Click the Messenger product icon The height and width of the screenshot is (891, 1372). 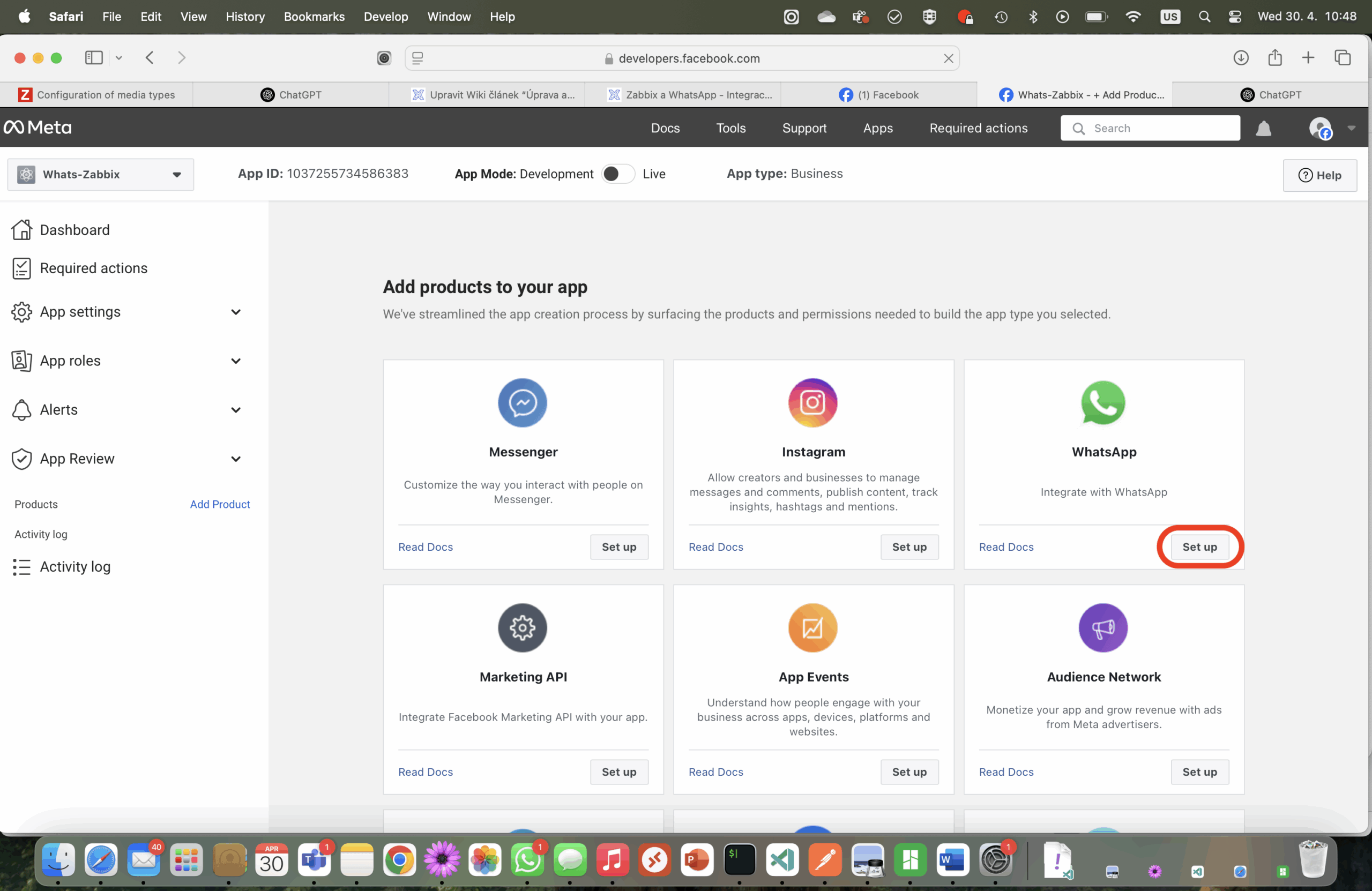[523, 402]
